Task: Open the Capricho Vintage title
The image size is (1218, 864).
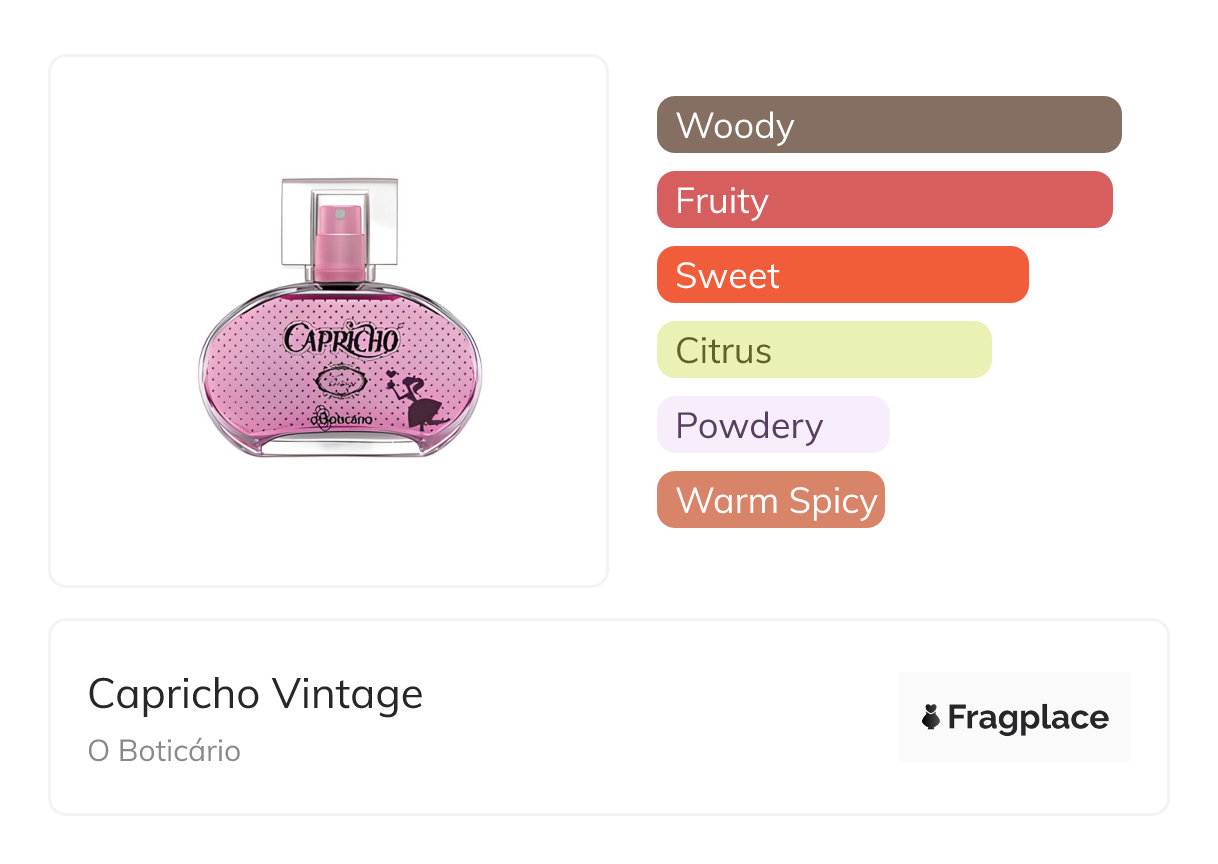Action: coord(255,693)
